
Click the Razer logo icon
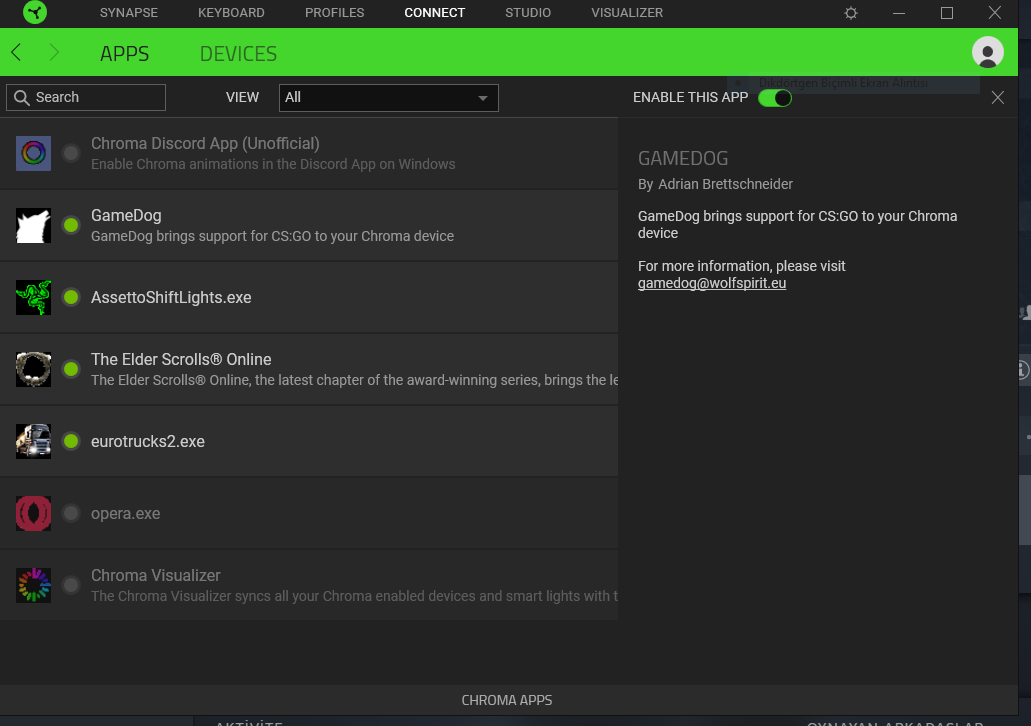tap(35, 12)
